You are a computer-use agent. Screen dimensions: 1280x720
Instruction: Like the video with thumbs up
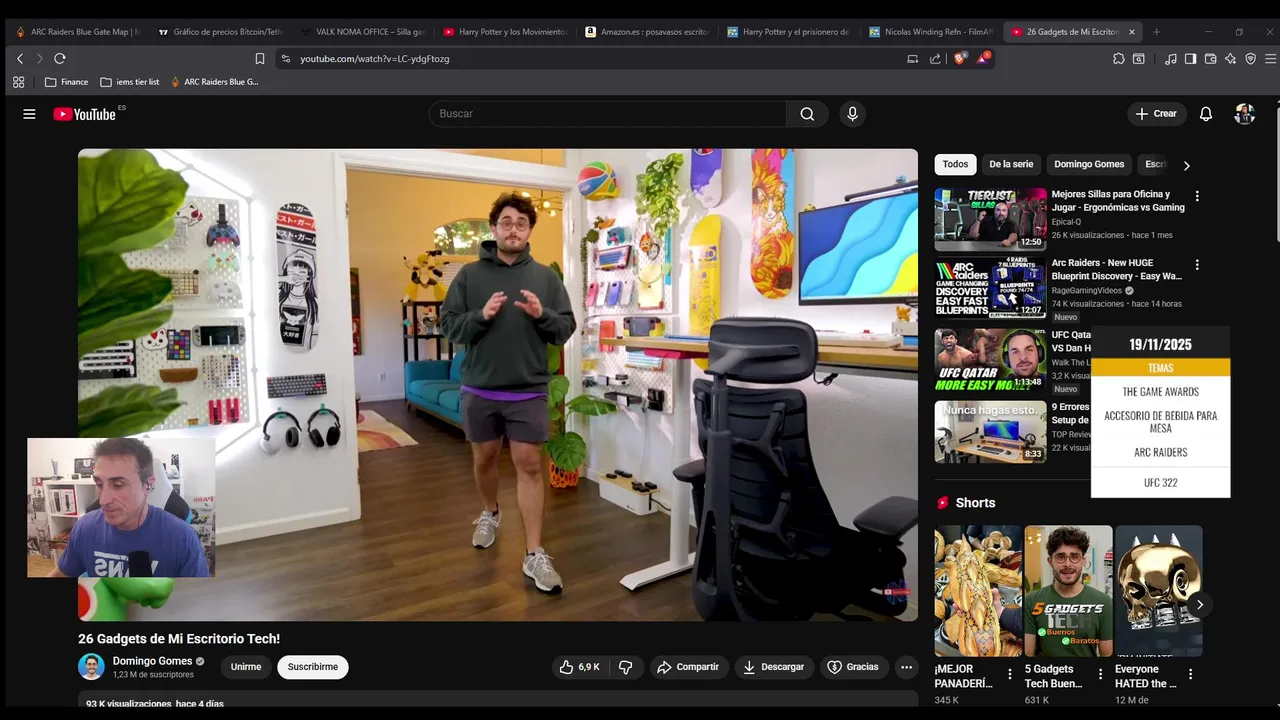pyautogui.click(x=579, y=667)
